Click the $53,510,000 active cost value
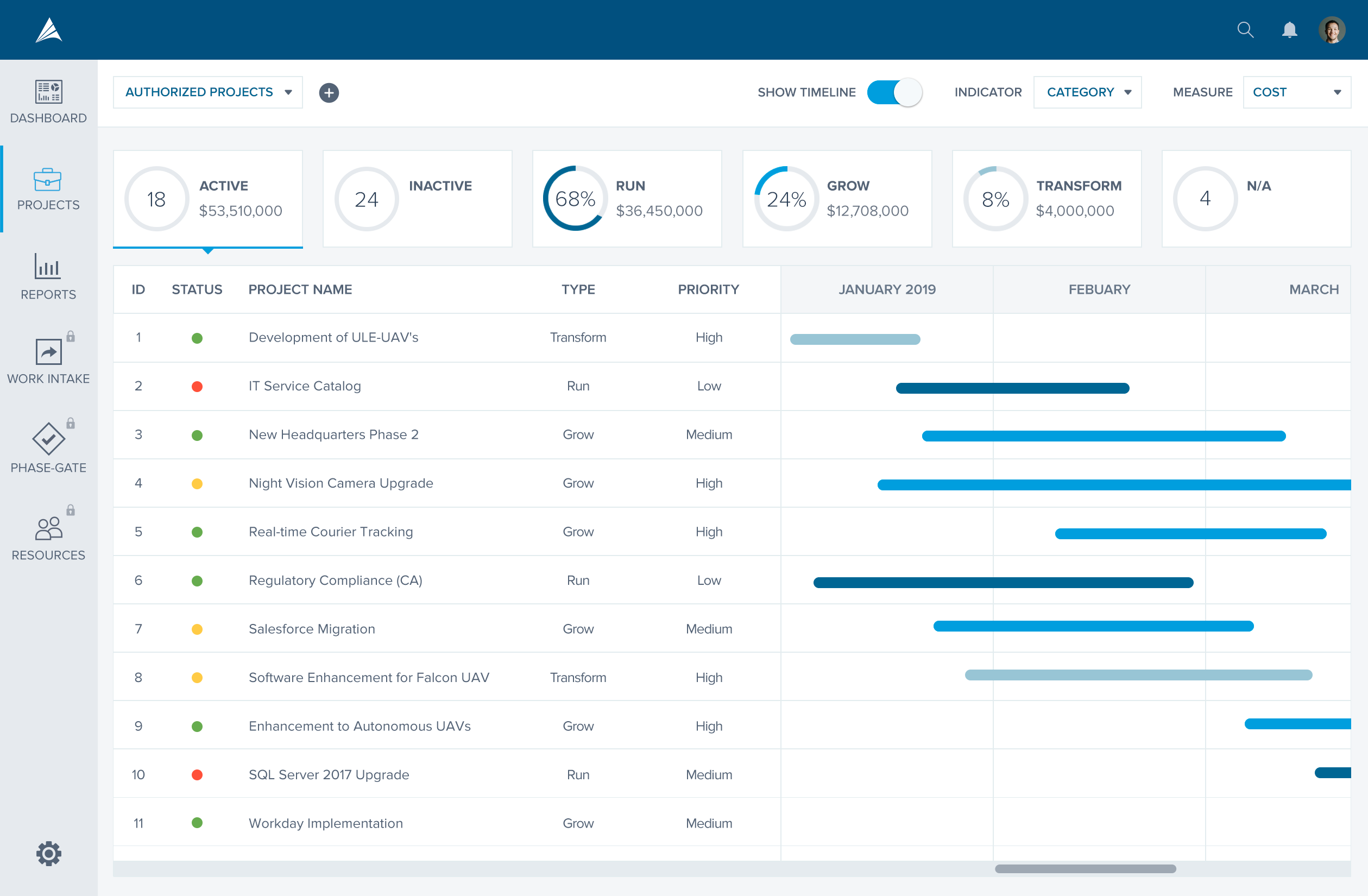 (x=240, y=211)
